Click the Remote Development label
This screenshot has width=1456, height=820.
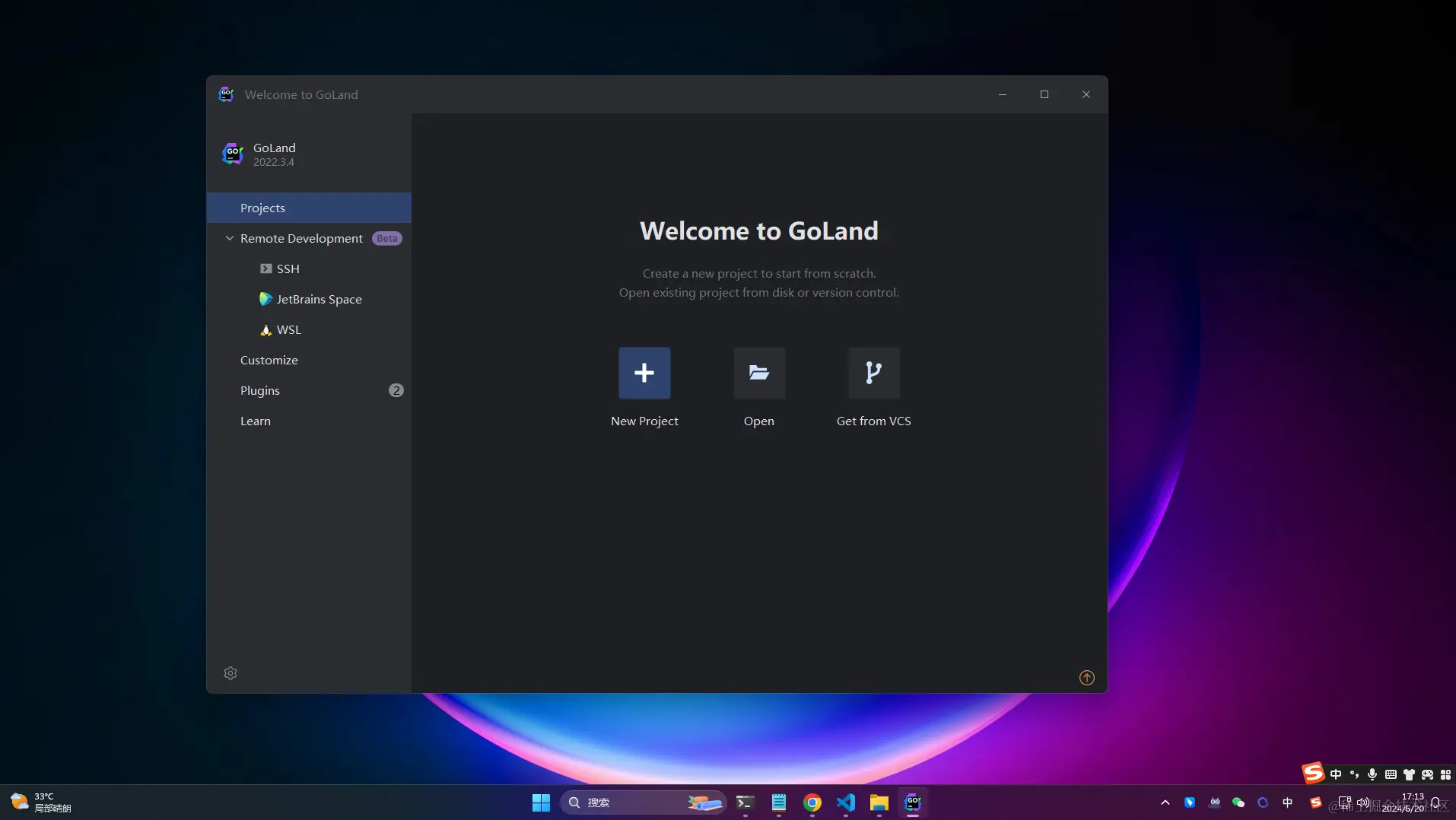tap(301, 238)
